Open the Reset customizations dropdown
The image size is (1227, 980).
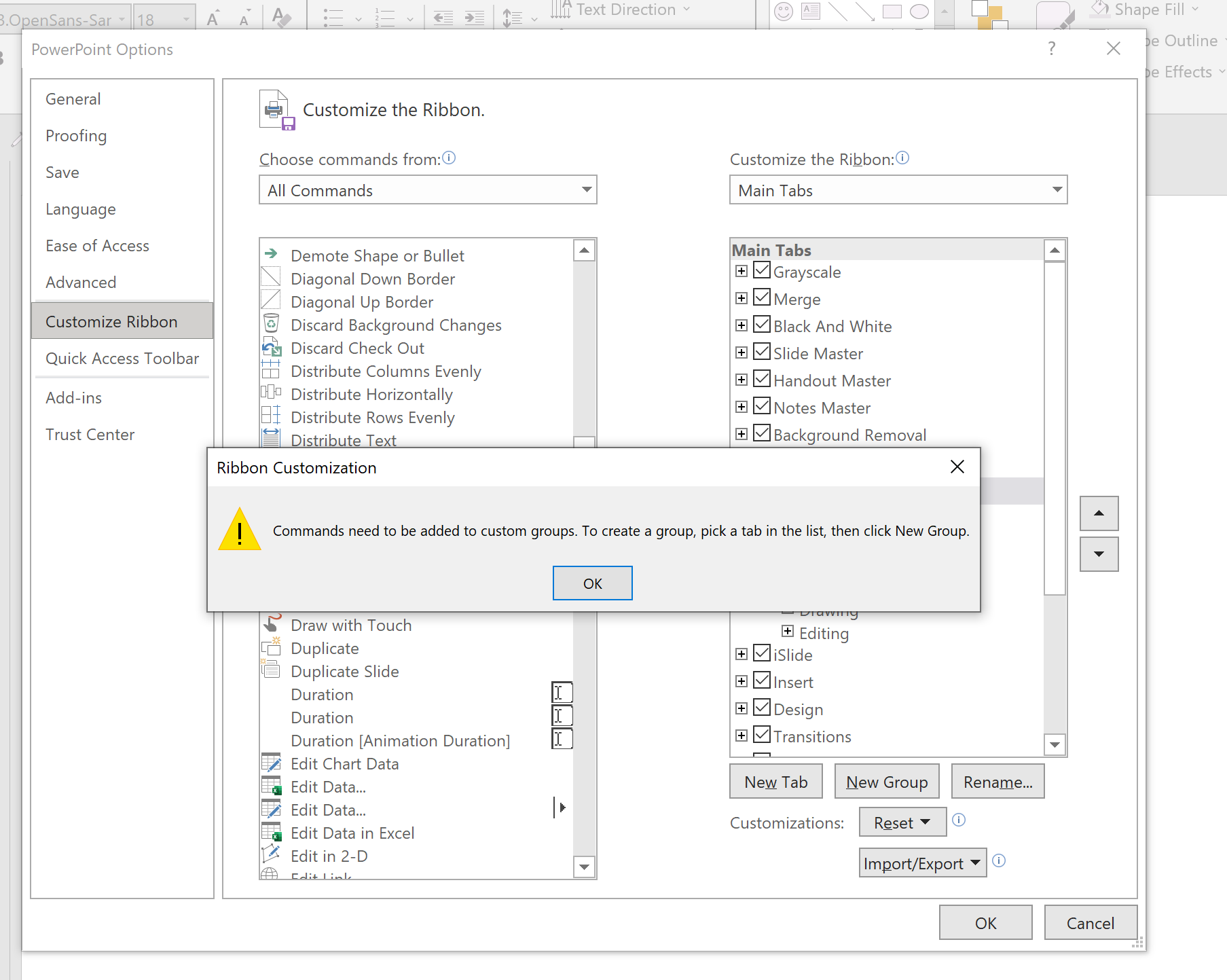(x=903, y=822)
